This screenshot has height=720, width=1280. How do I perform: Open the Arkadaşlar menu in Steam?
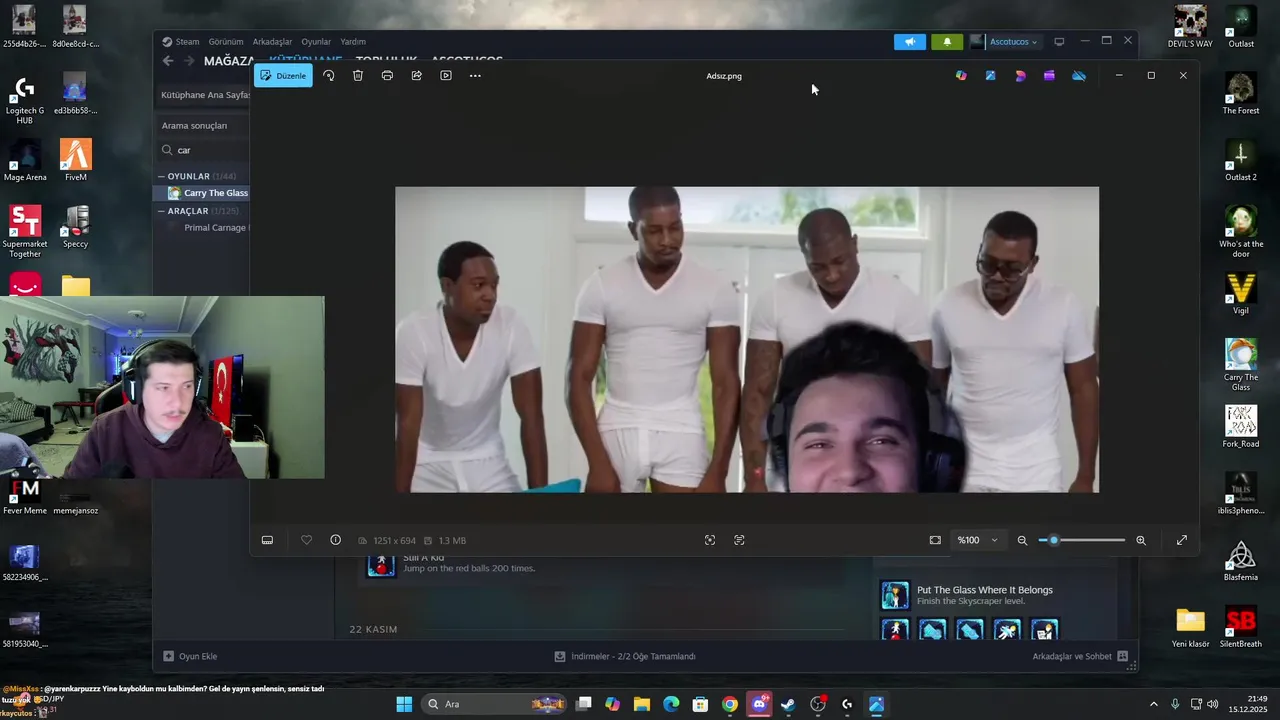click(272, 42)
